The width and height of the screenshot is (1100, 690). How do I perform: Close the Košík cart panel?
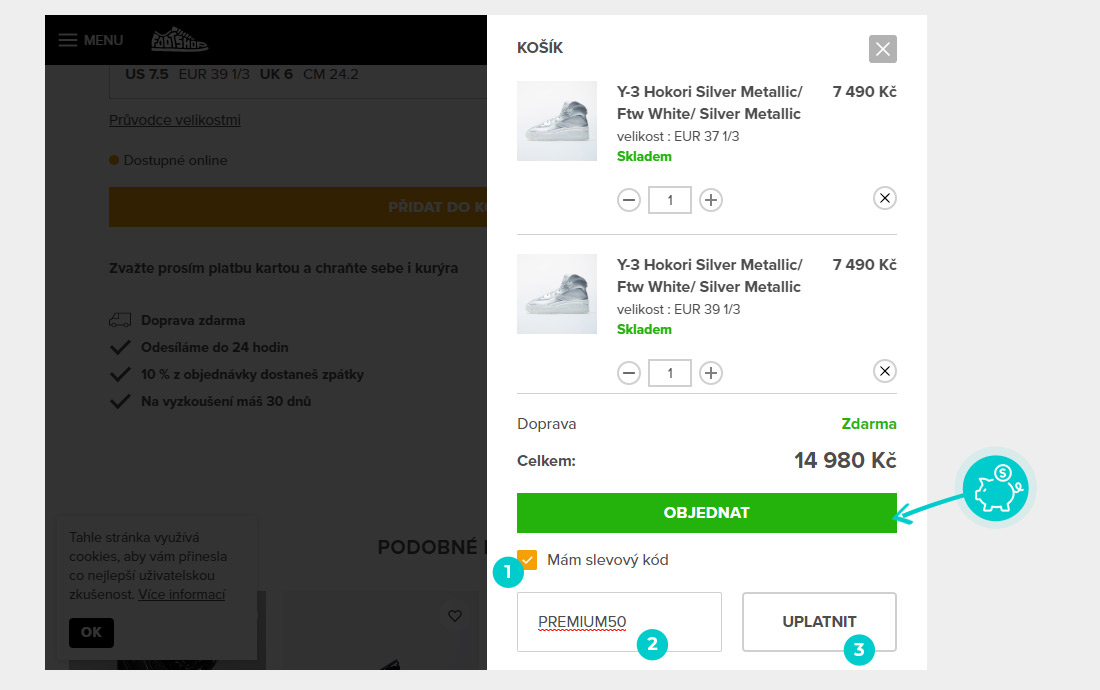tap(882, 49)
